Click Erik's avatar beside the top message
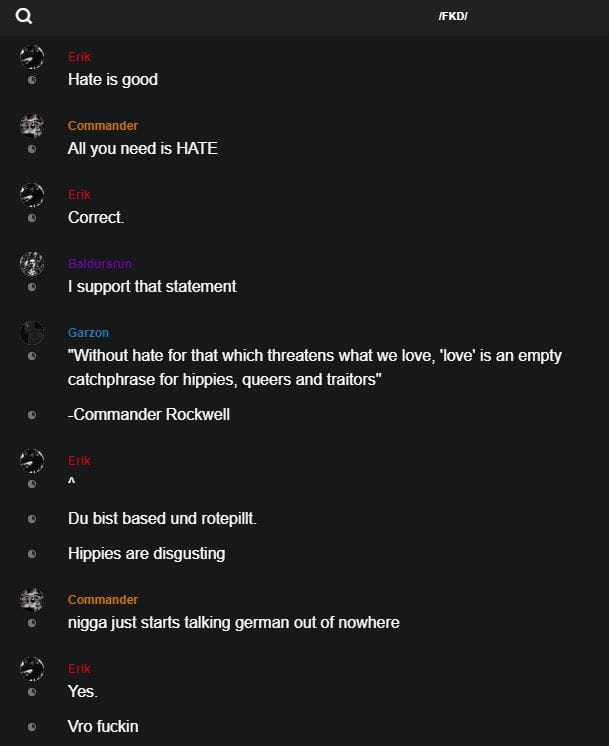609x746 pixels. coord(32,56)
